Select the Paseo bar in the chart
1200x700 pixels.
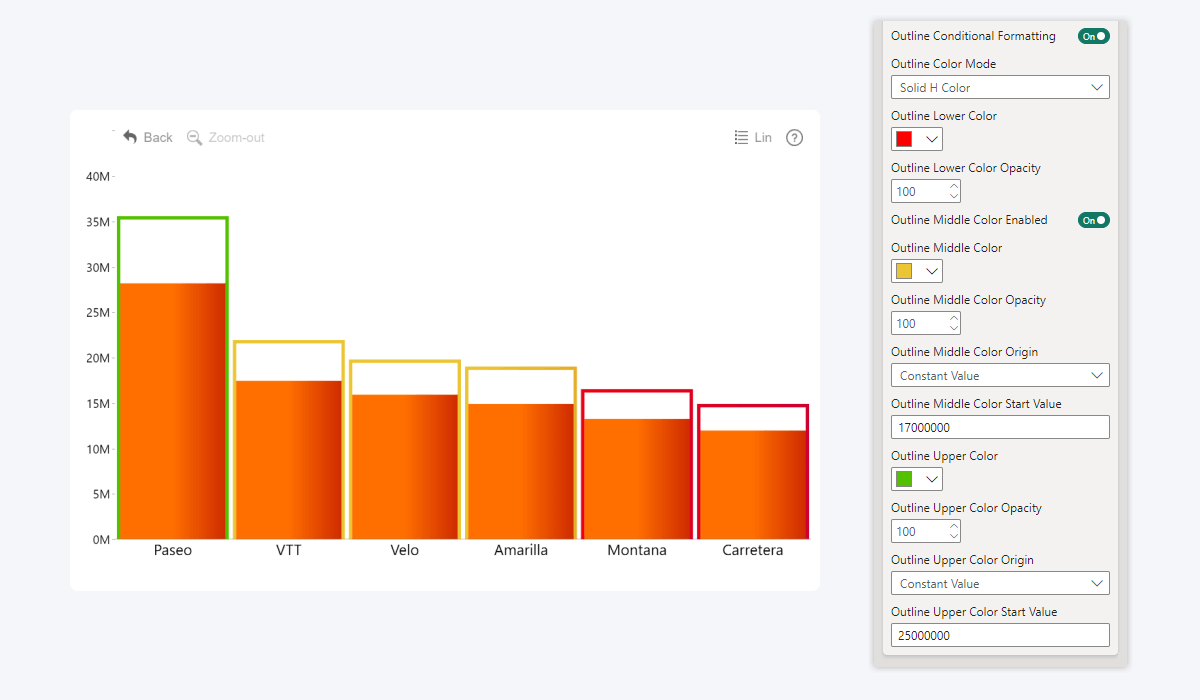172,400
